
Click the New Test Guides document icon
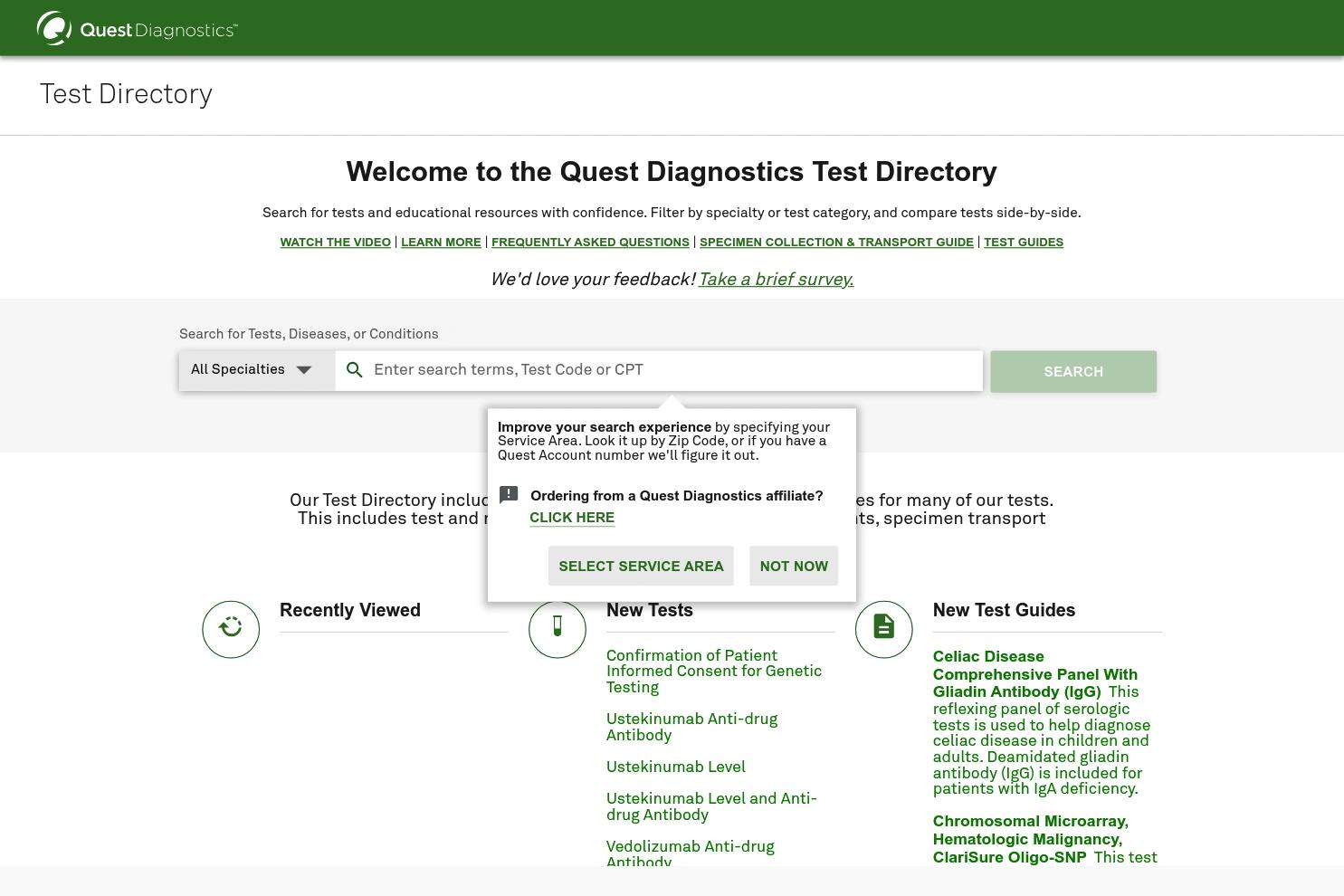[x=884, y=629]
